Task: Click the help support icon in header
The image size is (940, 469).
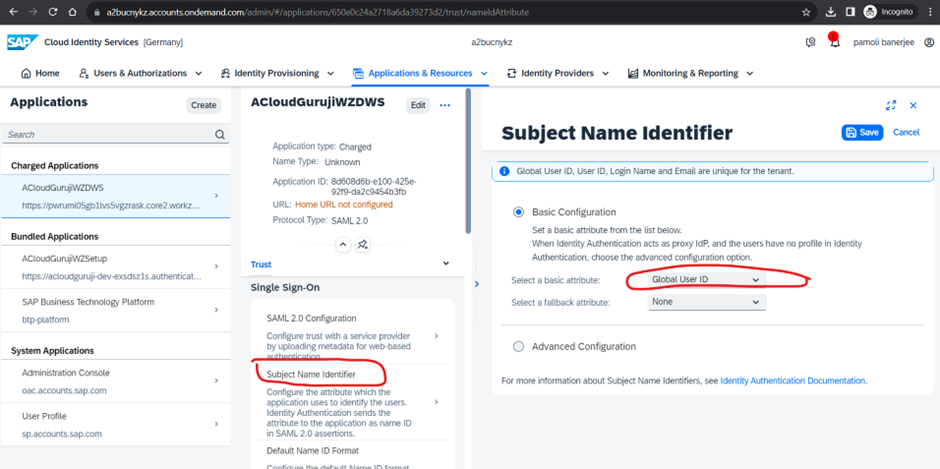Action: point(810,43)
